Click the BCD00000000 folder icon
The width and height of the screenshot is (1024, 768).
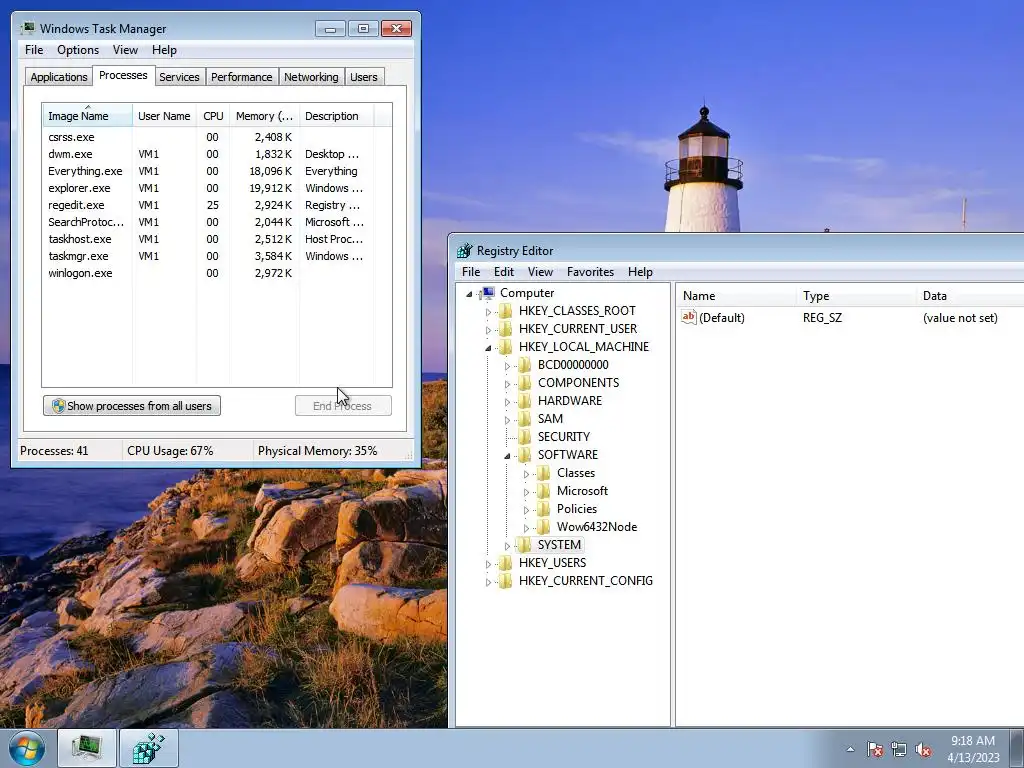click(x=524, y=365)
